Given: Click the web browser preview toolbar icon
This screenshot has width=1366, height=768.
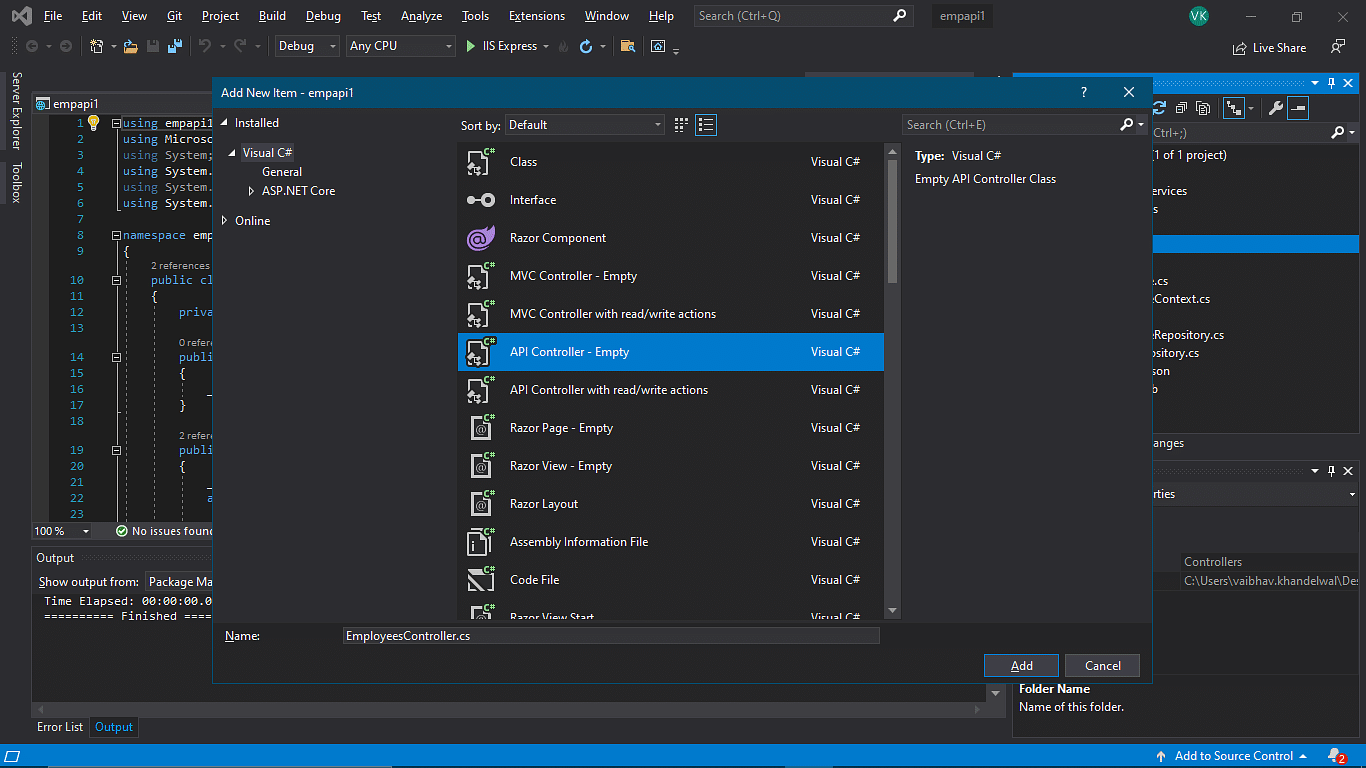Looking at the screenshot, I should click(x=658, y=46).
